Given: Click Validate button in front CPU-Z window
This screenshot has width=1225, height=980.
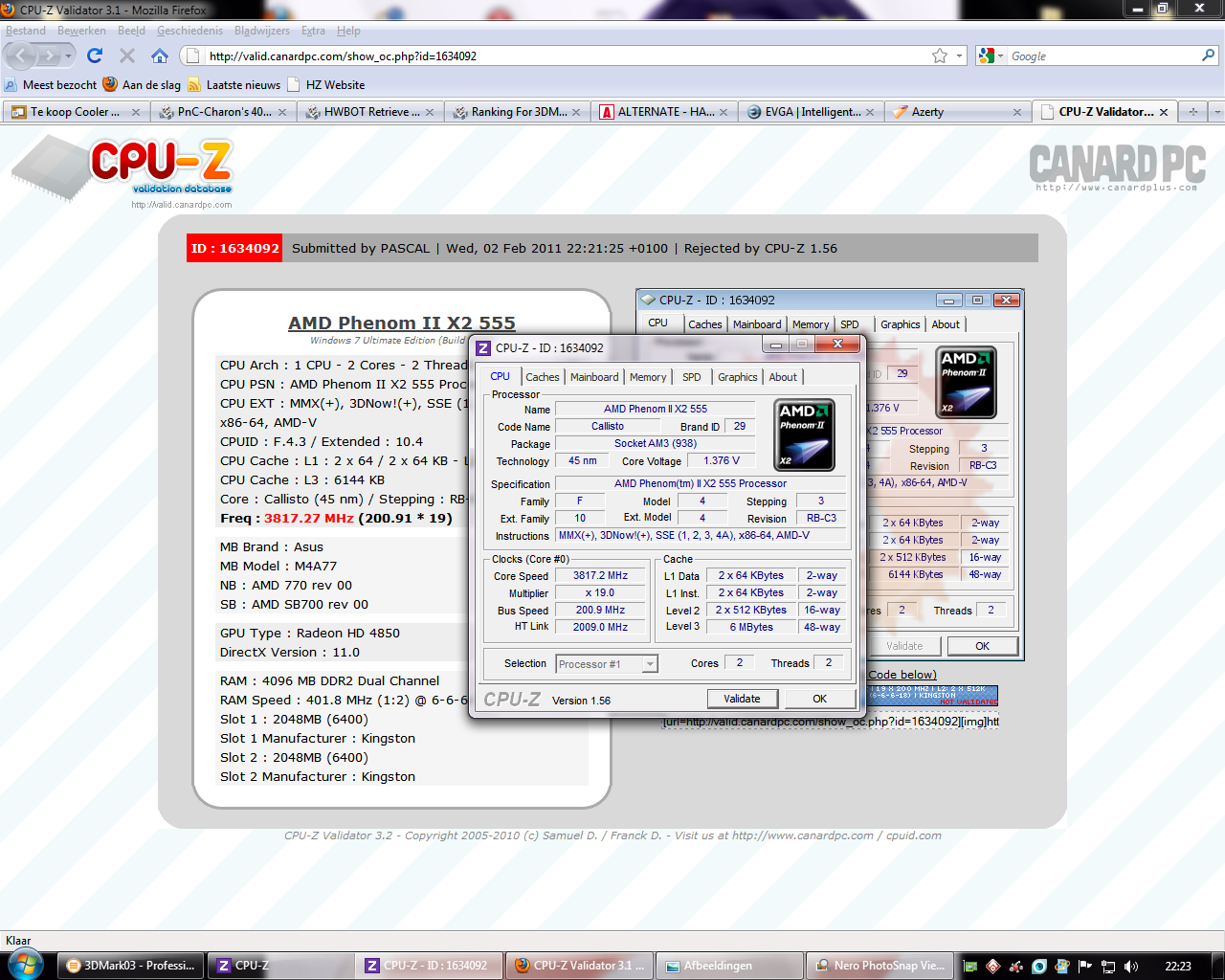Looking at the screenshot, I should (742, 699).
